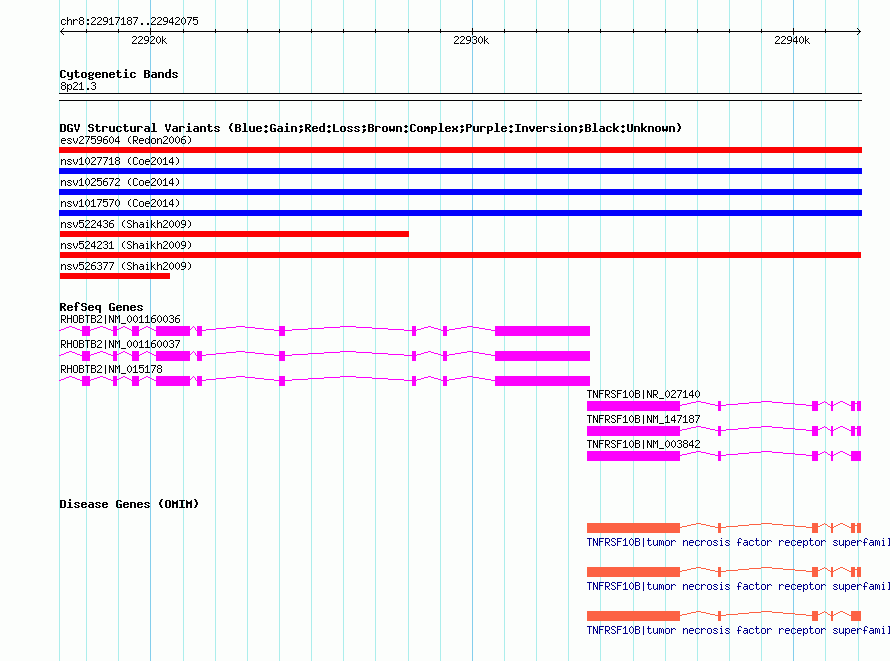The height and width of the screenshot is (661, 890).
Task: Select the topmost orange OMIM TNFRSF10B transcript exon
Action: pos(633,528)
